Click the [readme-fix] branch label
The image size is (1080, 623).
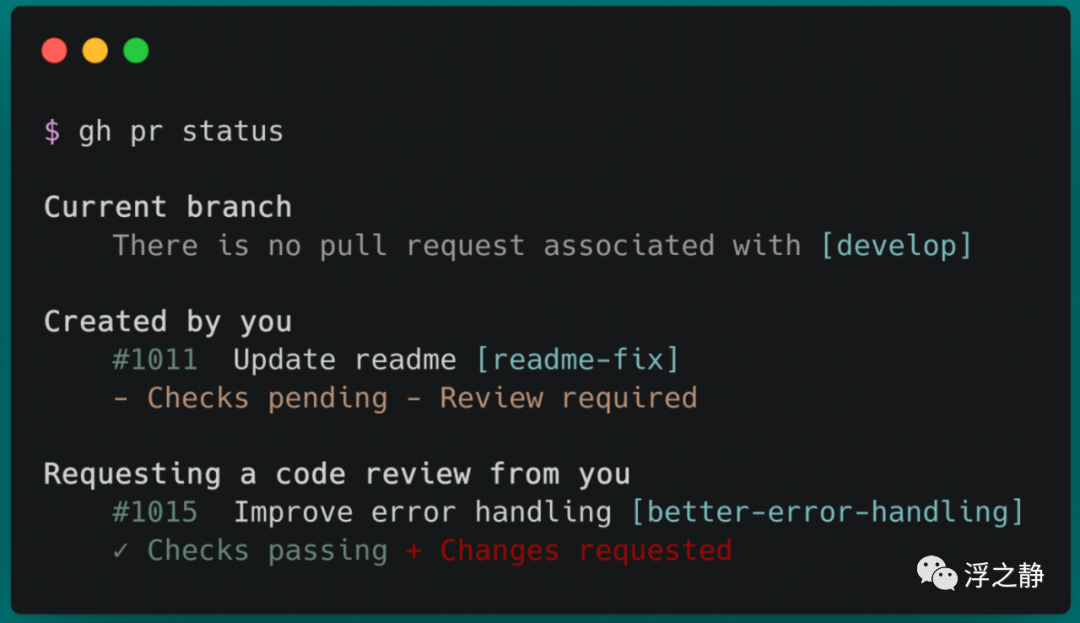(578, 360)
